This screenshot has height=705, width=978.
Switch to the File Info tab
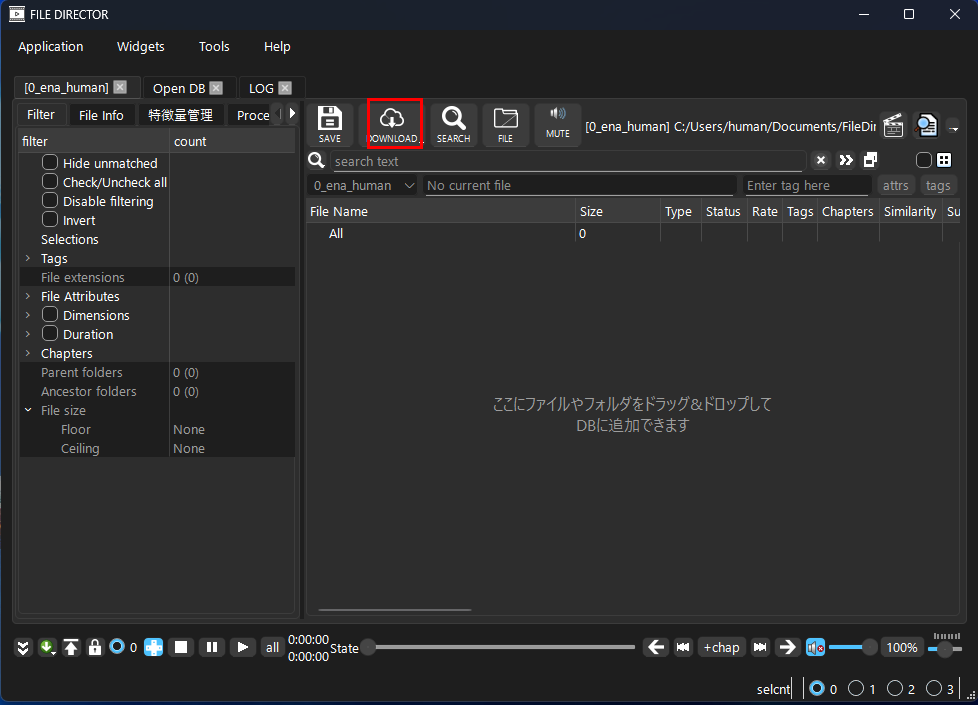point(101,115)
